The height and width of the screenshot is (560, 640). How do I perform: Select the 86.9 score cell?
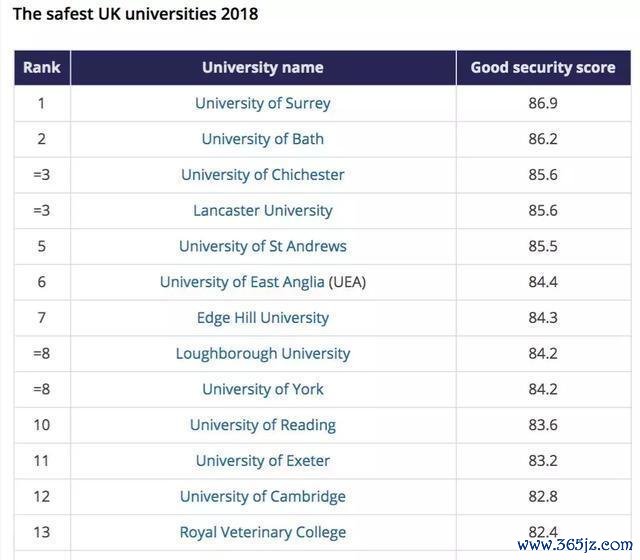click(x=542, y=103)
